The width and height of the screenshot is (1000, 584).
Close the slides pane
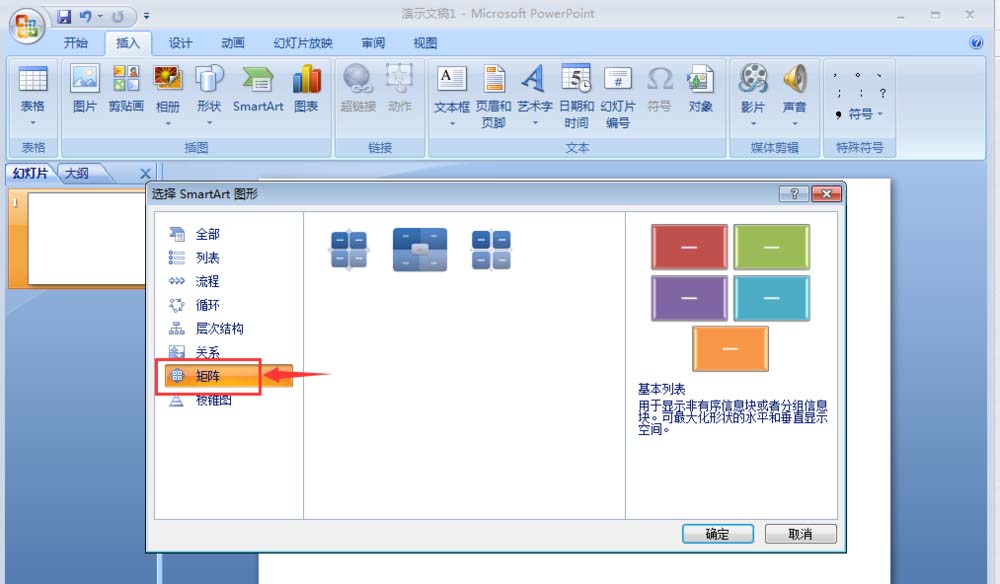pyautogui.click(x=145, y=173)
